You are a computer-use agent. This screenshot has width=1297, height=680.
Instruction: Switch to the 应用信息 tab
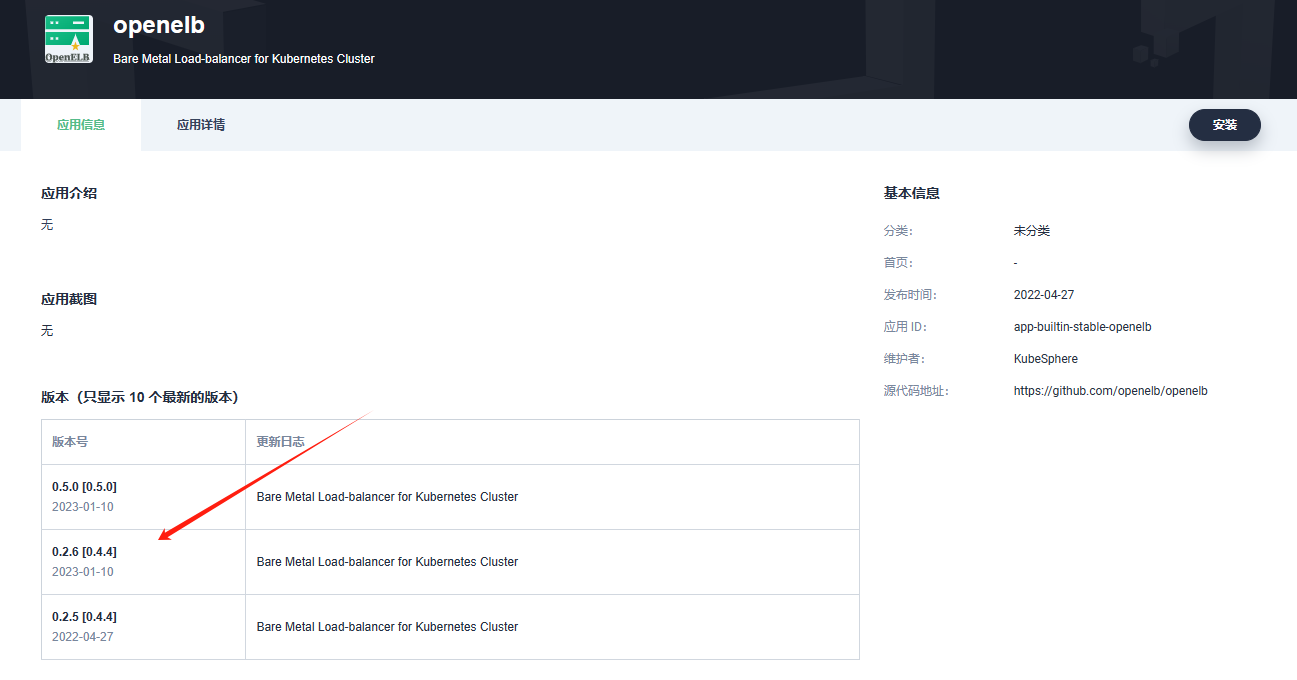point(81,125)
